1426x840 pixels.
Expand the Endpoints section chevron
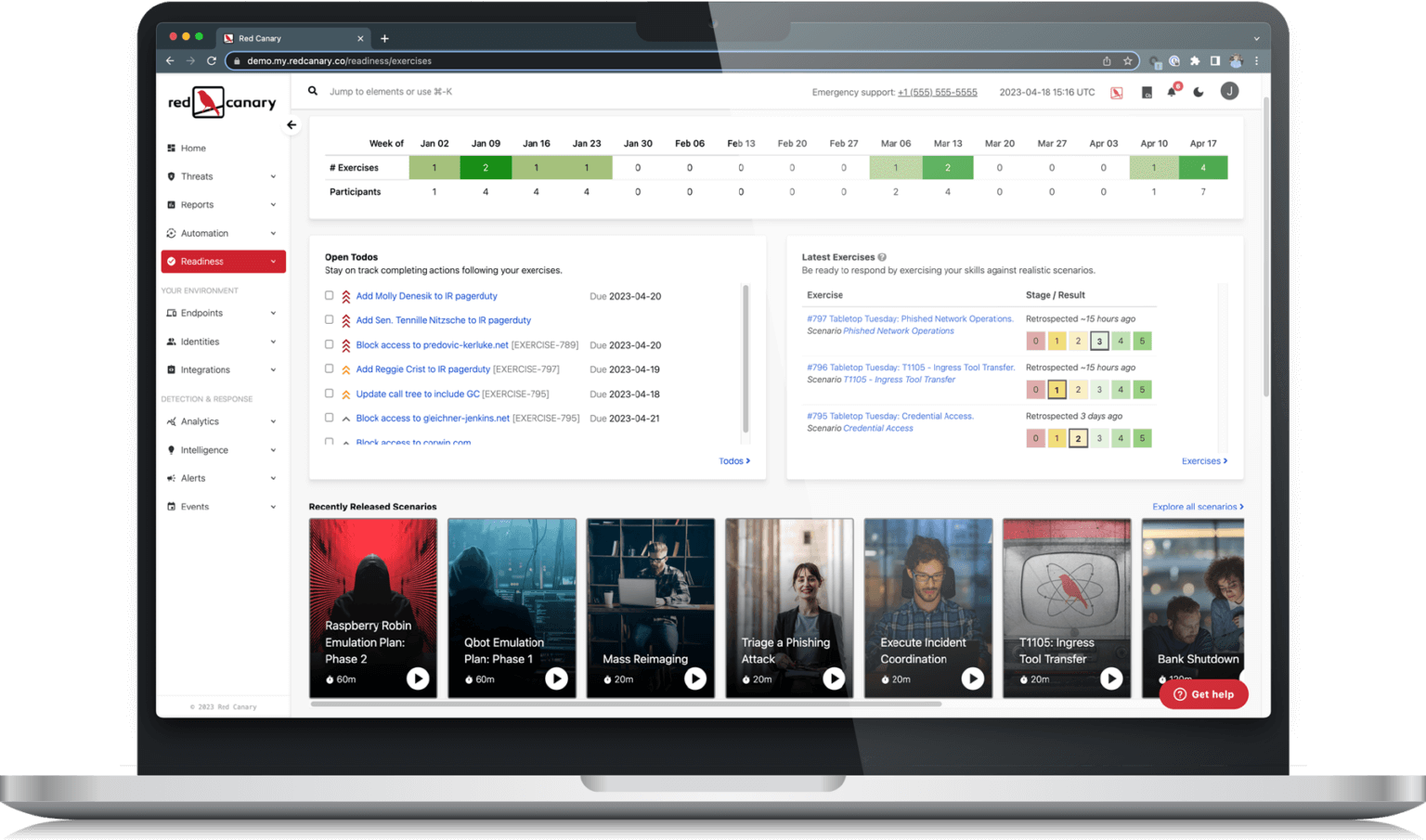pos(273,314)
